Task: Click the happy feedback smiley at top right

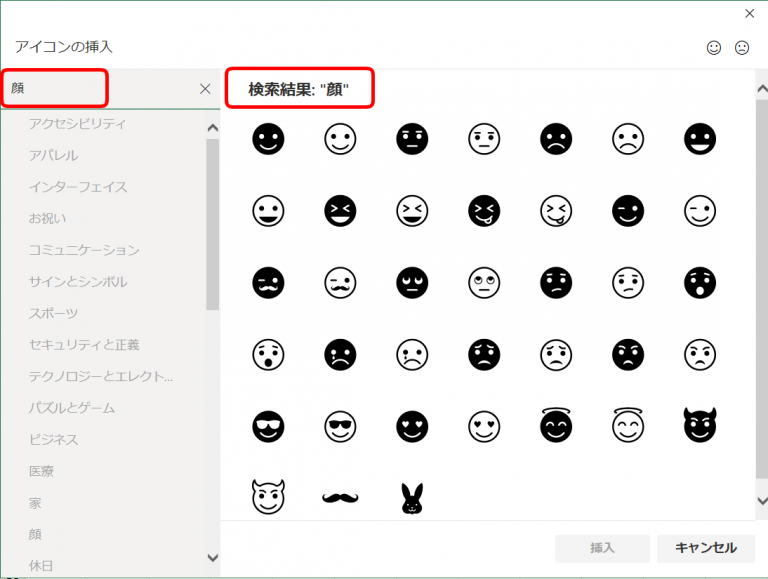Action: (714, 47)
